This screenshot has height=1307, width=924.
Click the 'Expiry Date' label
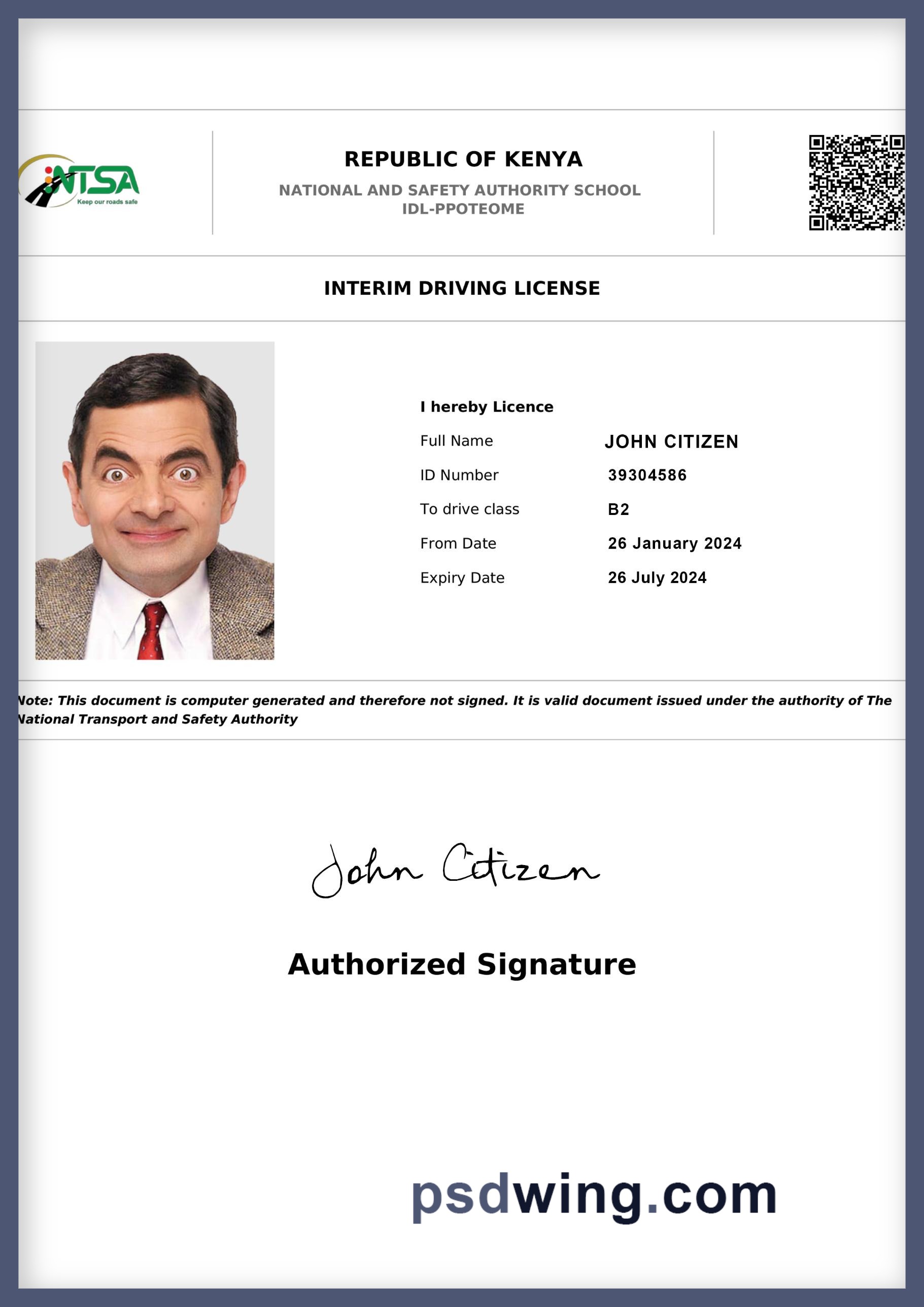point(462,577)
